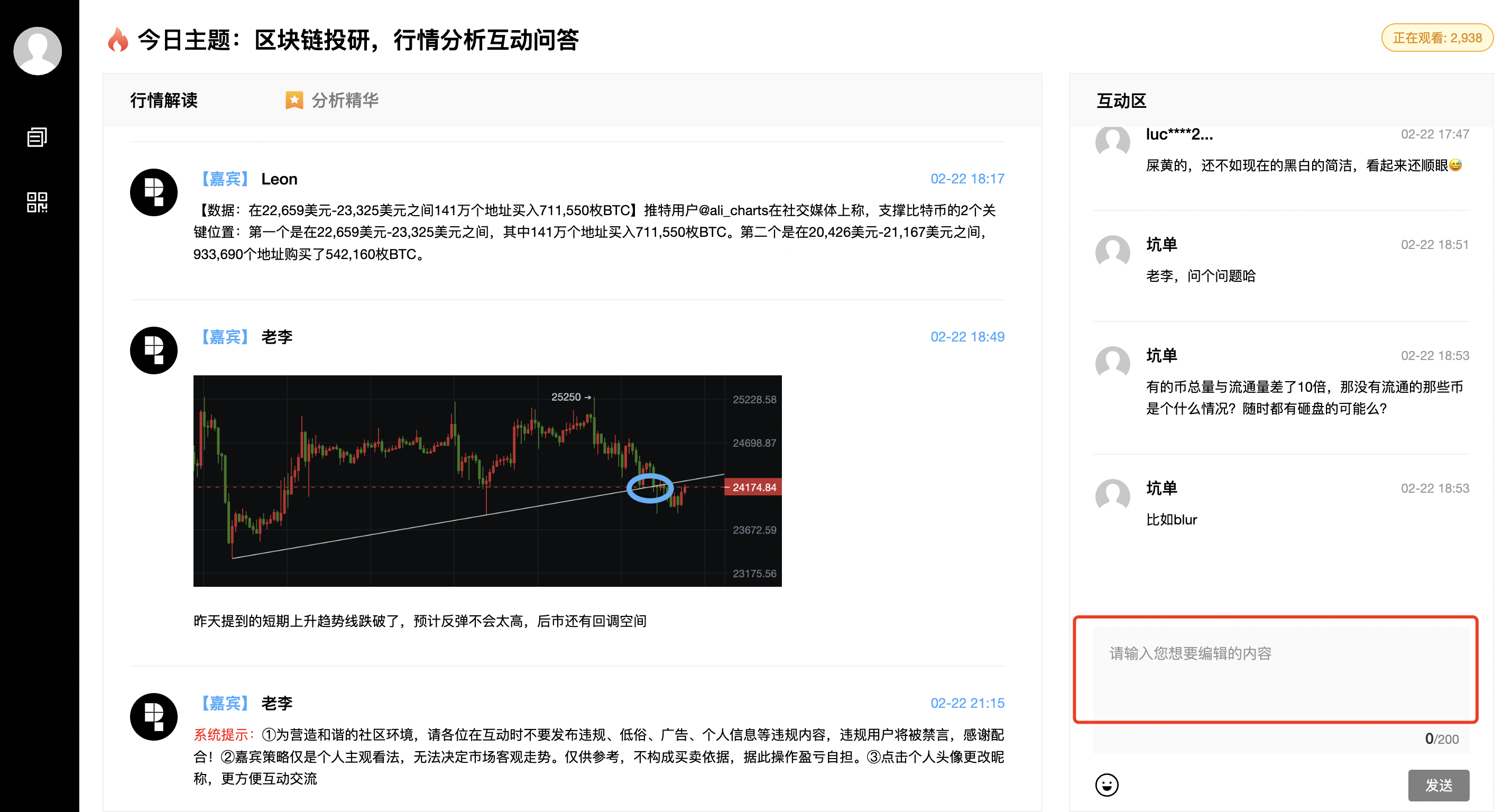Click the timestamp 02-22 18:49
The width and height of the screenshot is (1512, 812).
(x=967, y=337)
